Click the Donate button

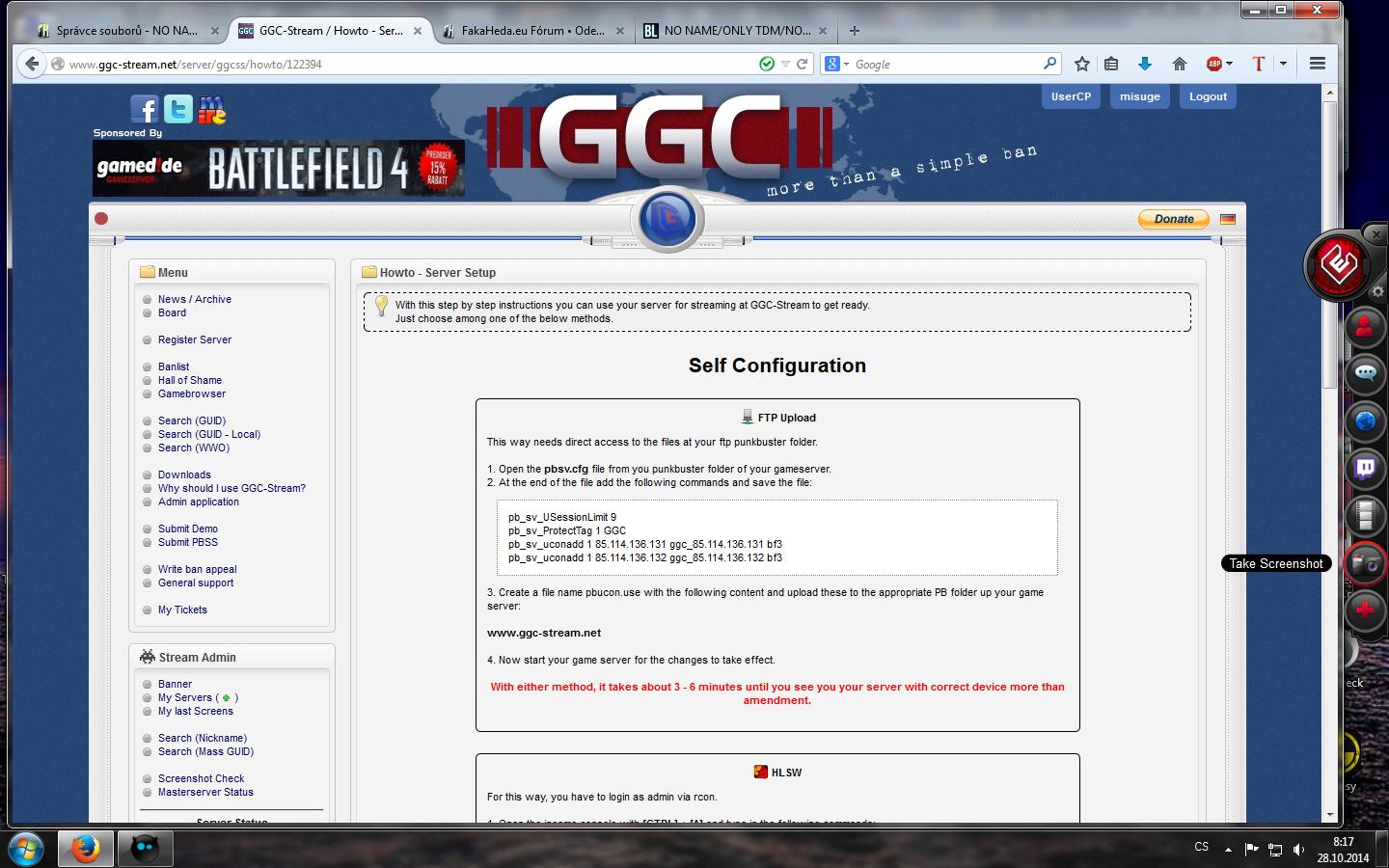[x=1174, y=219]
